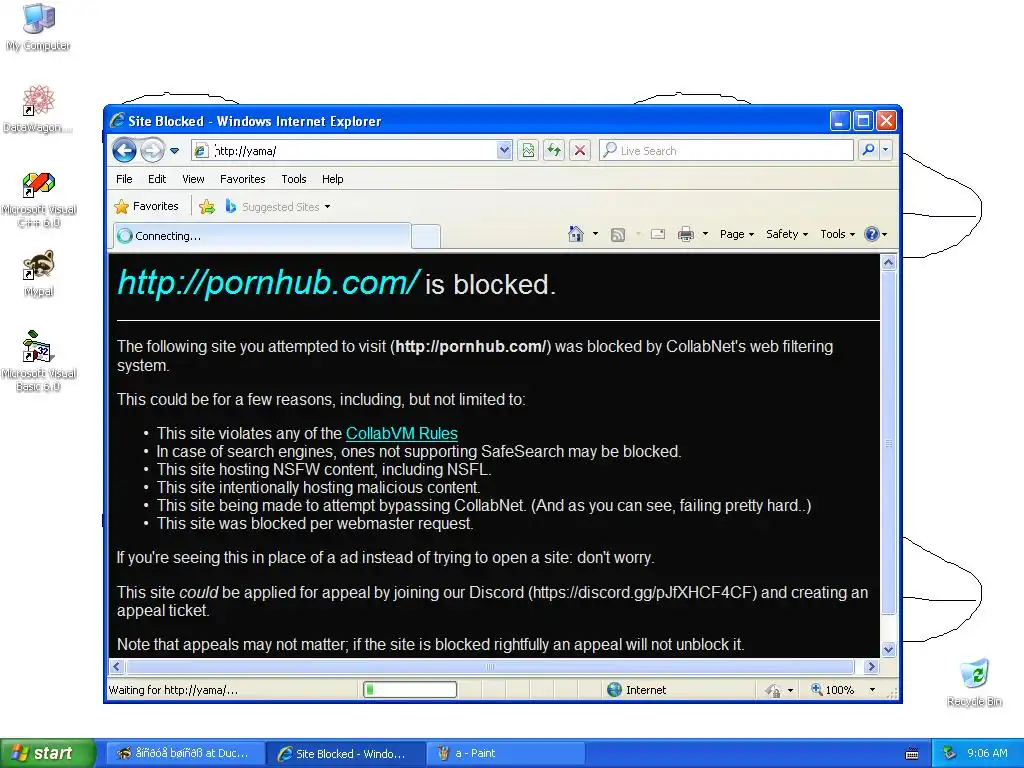
Task: Select the DataWagon desktop shortcut
Action: [38, 109]
